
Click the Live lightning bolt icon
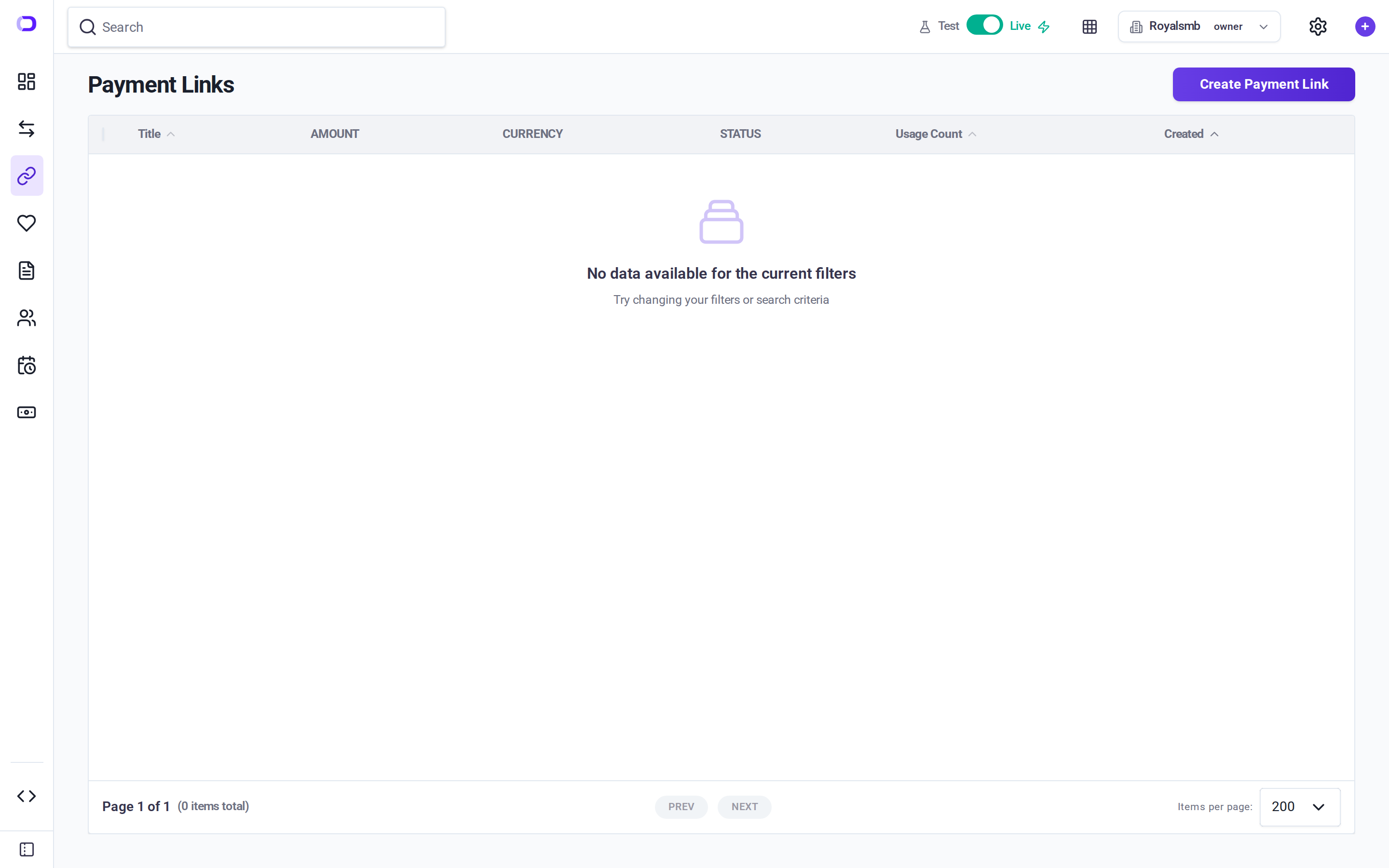coord(1044,27)
